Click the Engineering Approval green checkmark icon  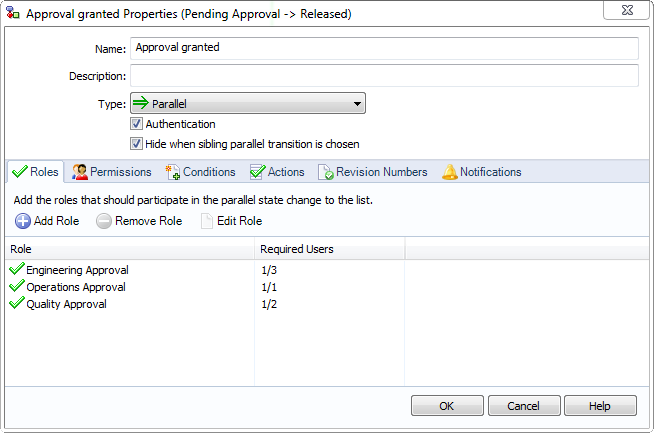[16, 269]
